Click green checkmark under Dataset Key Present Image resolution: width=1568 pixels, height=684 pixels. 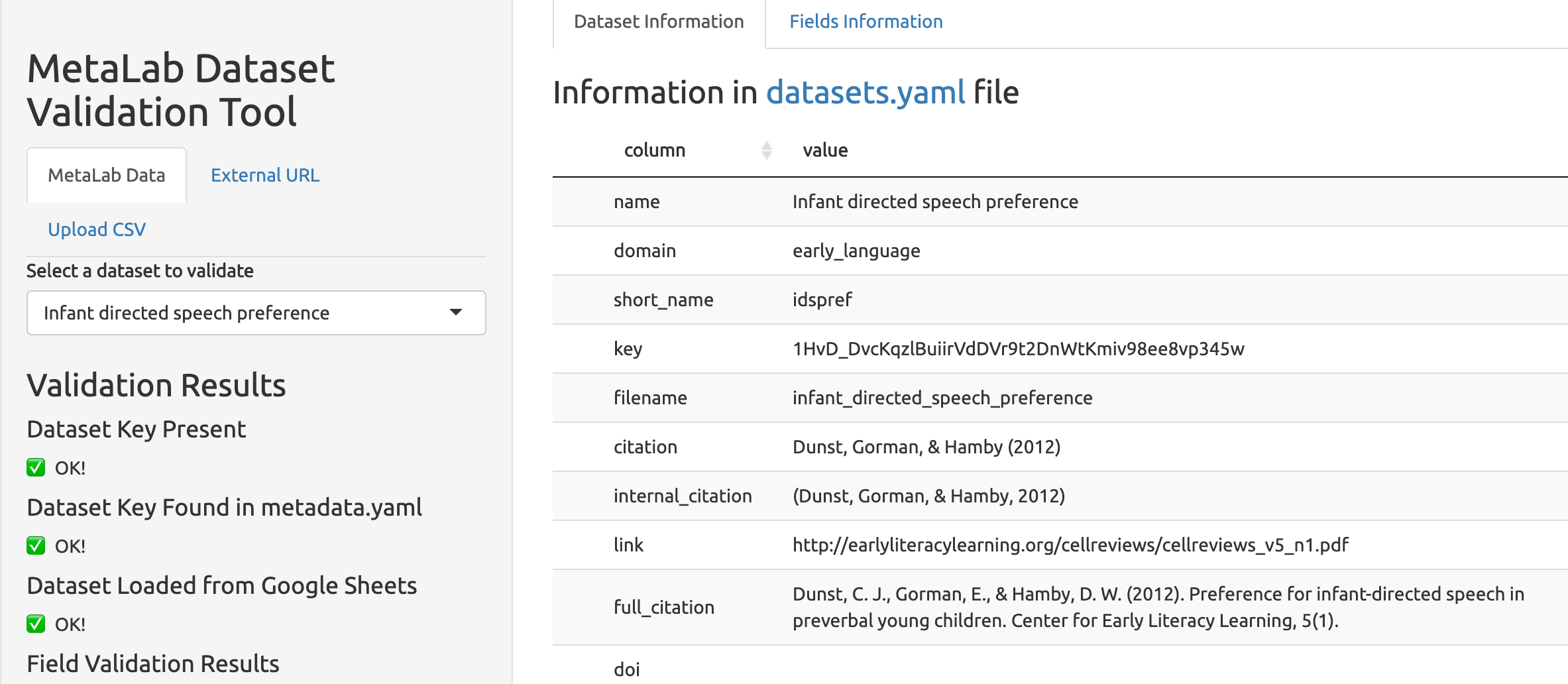tap(36, 468)
